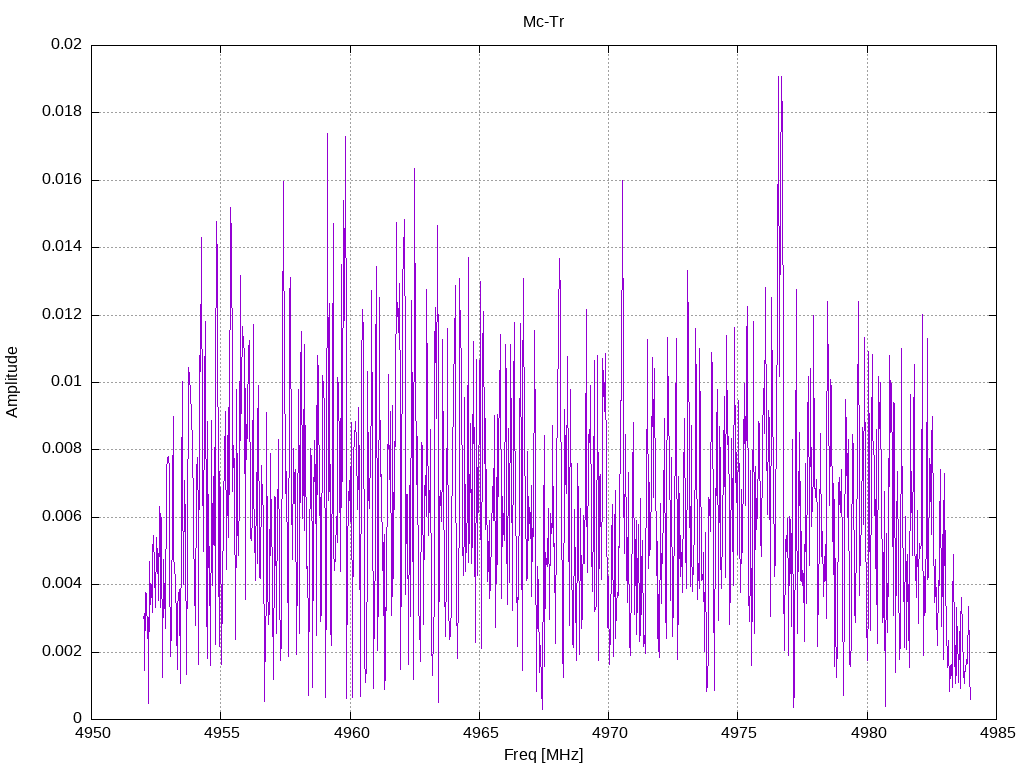Click the x-axis tick label 4980

[x=868, y=733]
